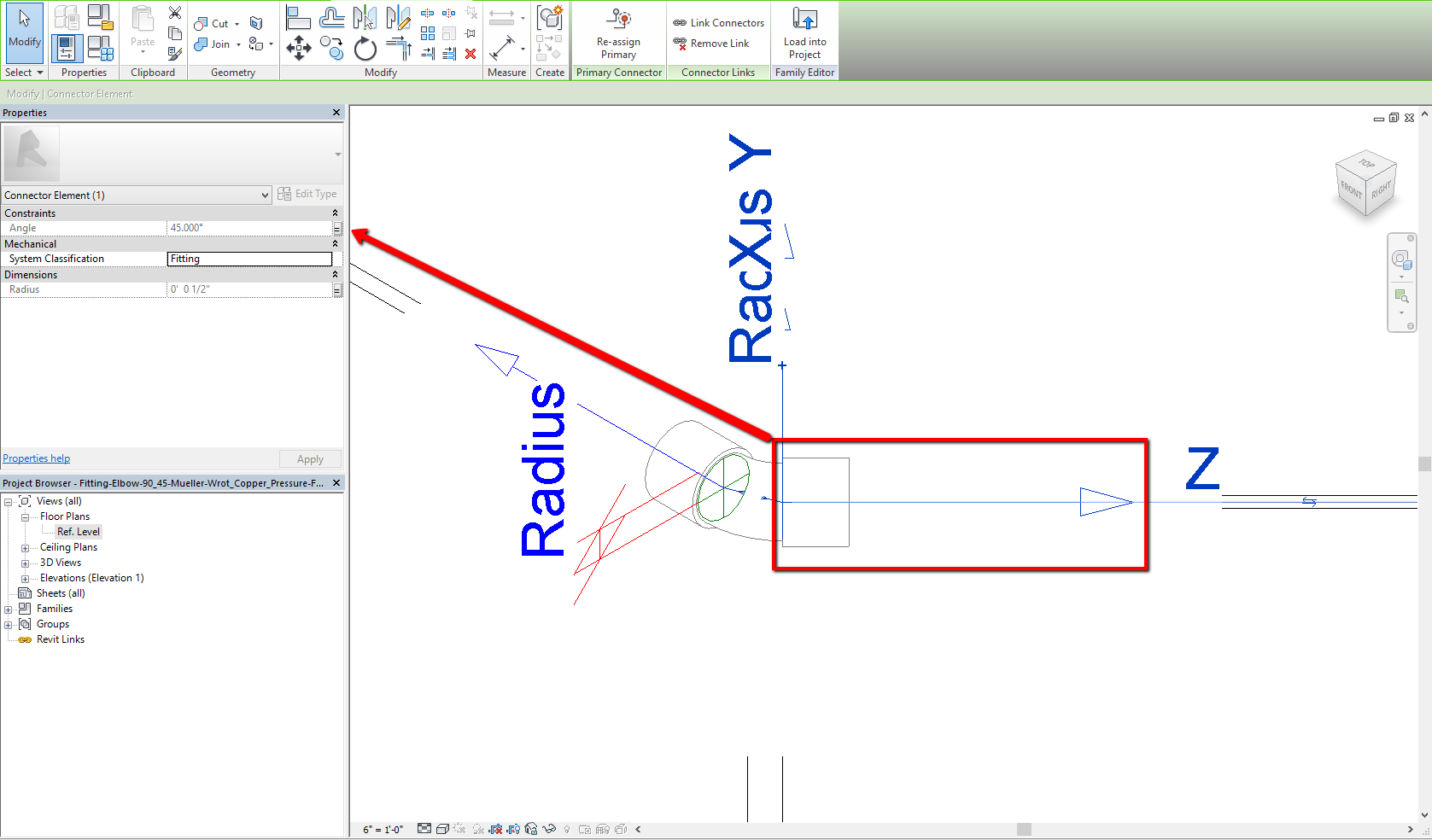Viewport: 1432px width, 840px height.
Task: Expand the Families tree node
Action: click(x=9, y=610)
